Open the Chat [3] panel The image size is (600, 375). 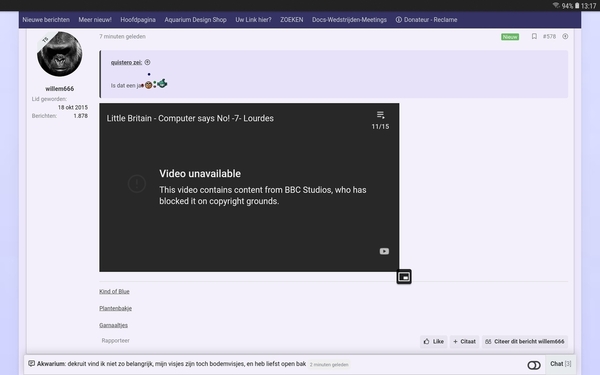[x=561, y=364]
